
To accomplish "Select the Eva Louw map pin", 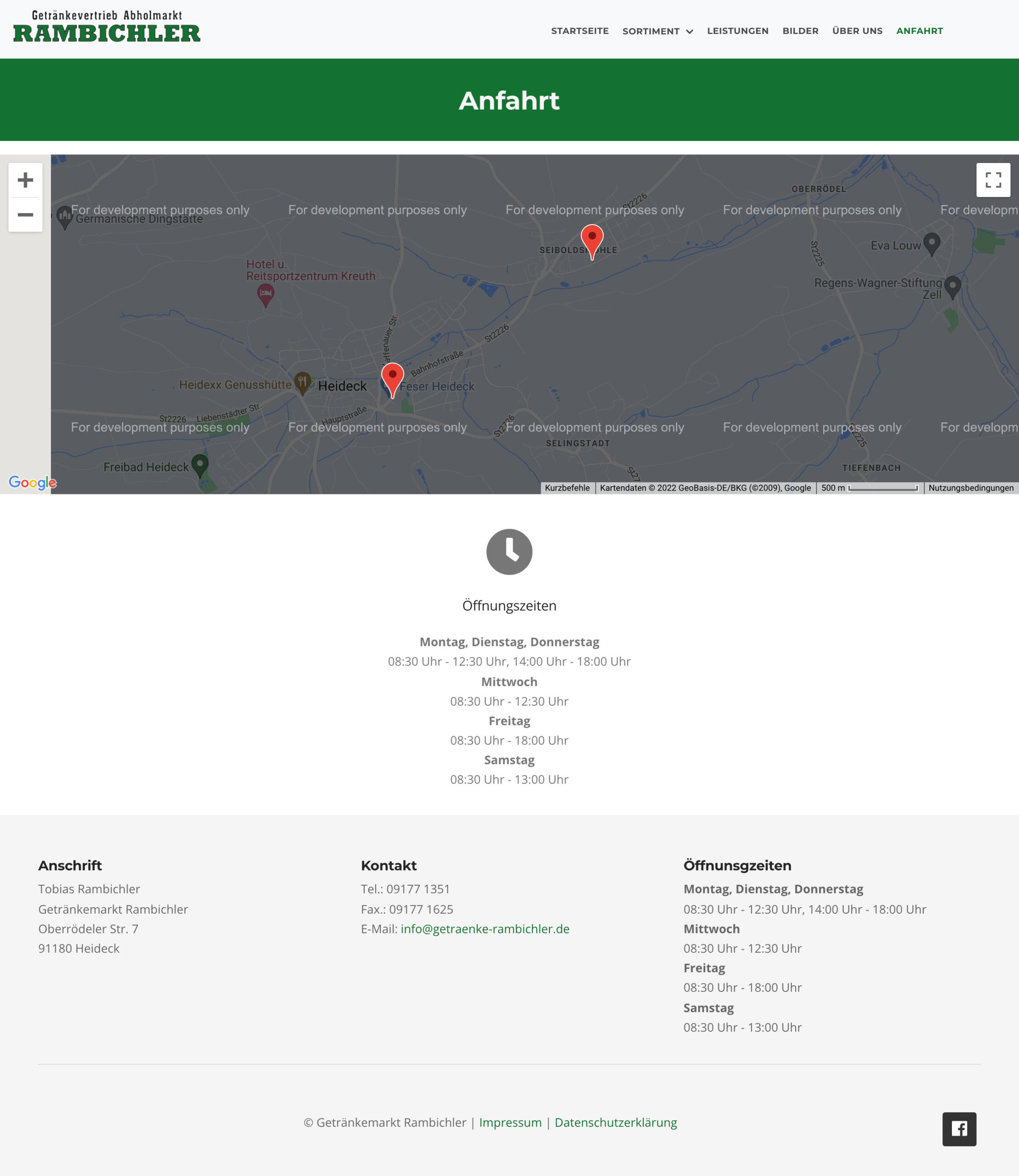I will [931, 244].
